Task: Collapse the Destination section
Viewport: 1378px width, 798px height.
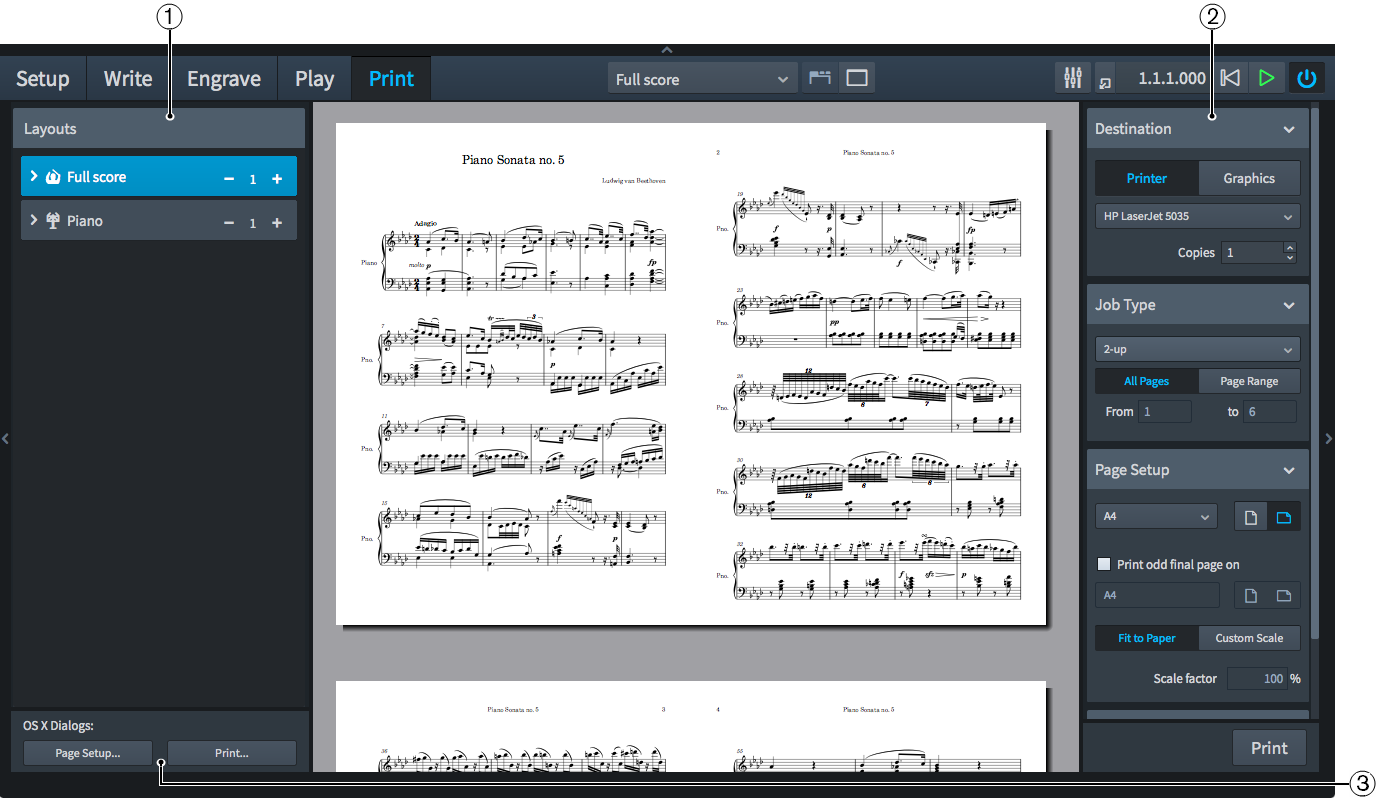Action: pyautogui.click(x=1289, y=129)
